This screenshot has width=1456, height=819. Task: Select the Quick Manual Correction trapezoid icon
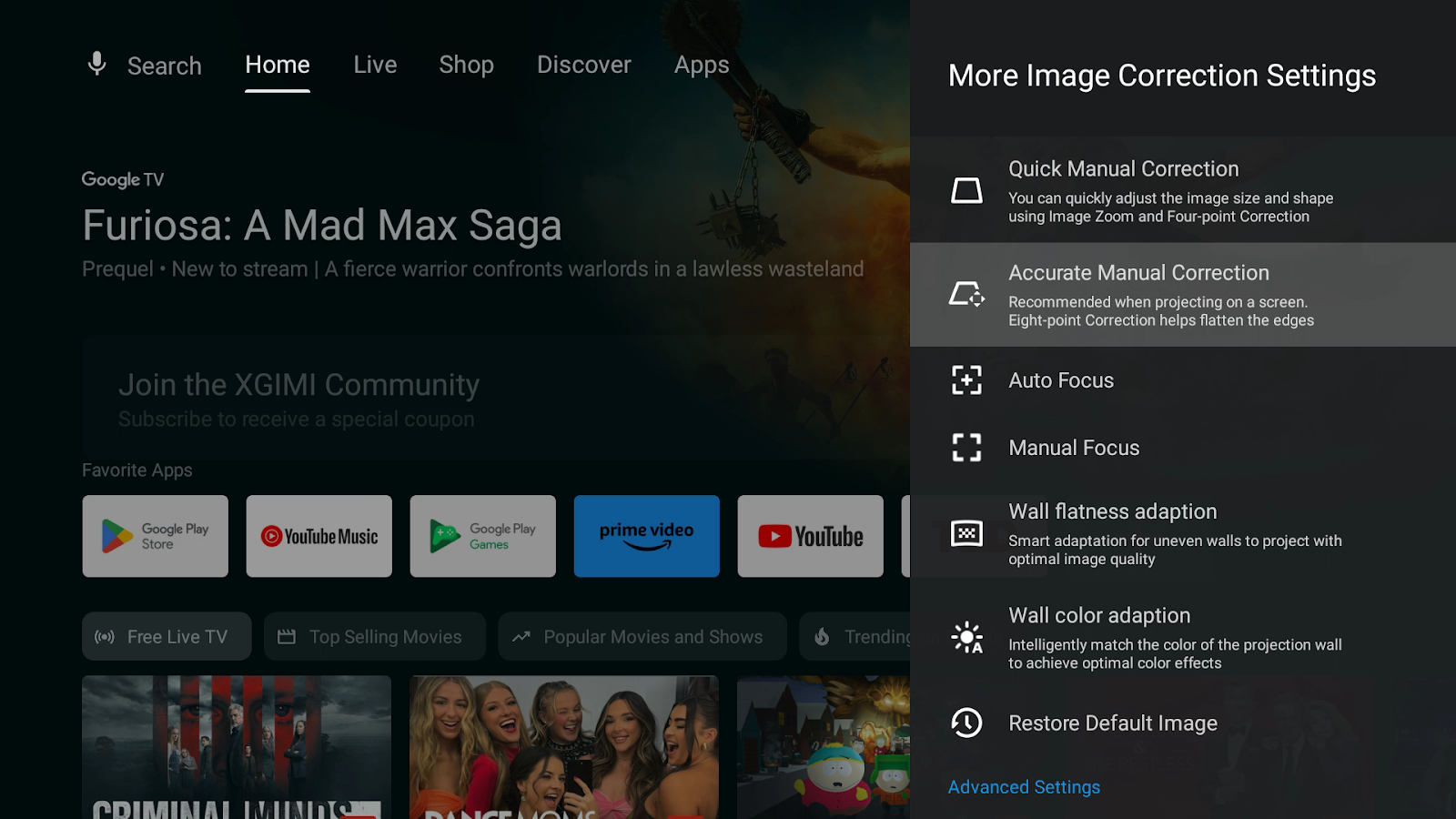(x=966, y=191)
